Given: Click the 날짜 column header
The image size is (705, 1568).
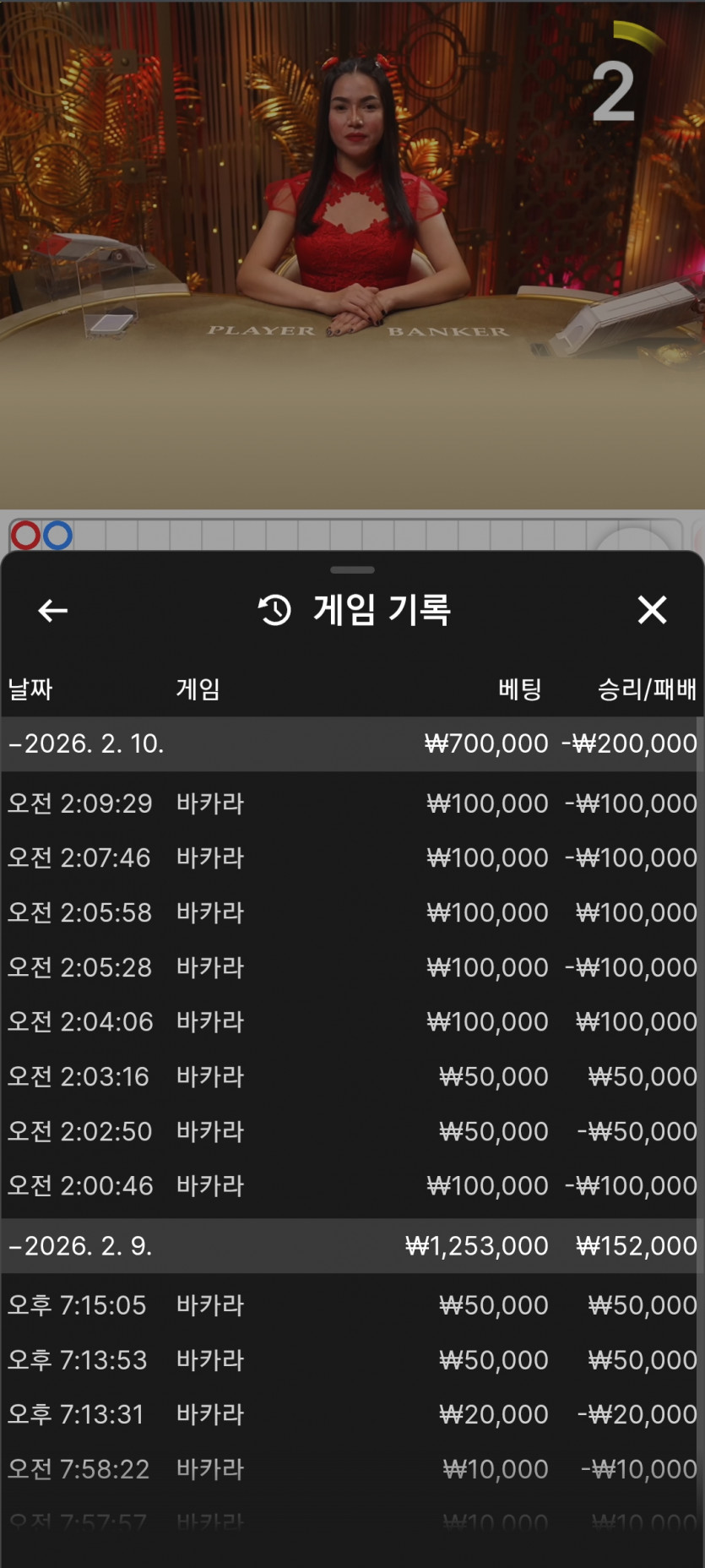Looking at the screenshot, I should coord(30,689).
